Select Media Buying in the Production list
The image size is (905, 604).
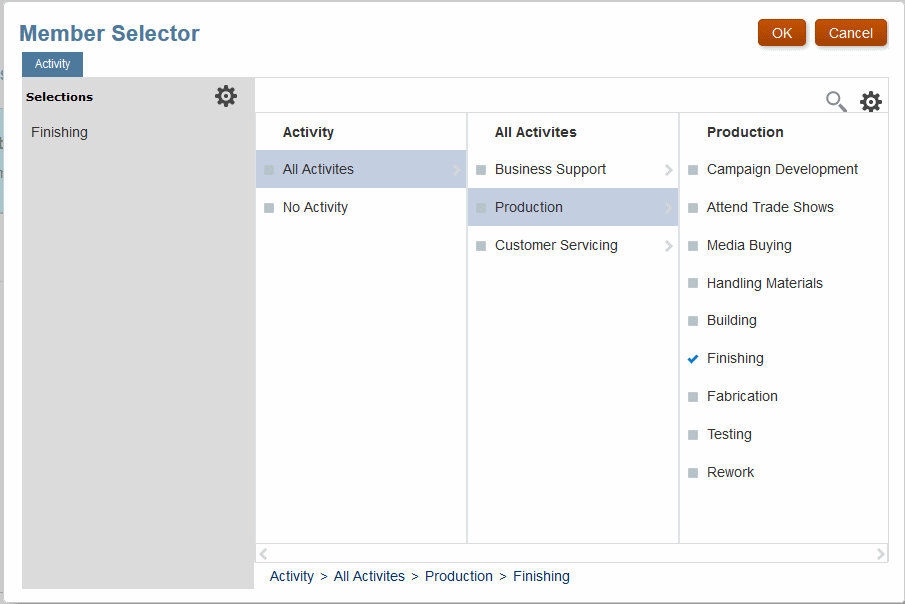tap(749, 245)
